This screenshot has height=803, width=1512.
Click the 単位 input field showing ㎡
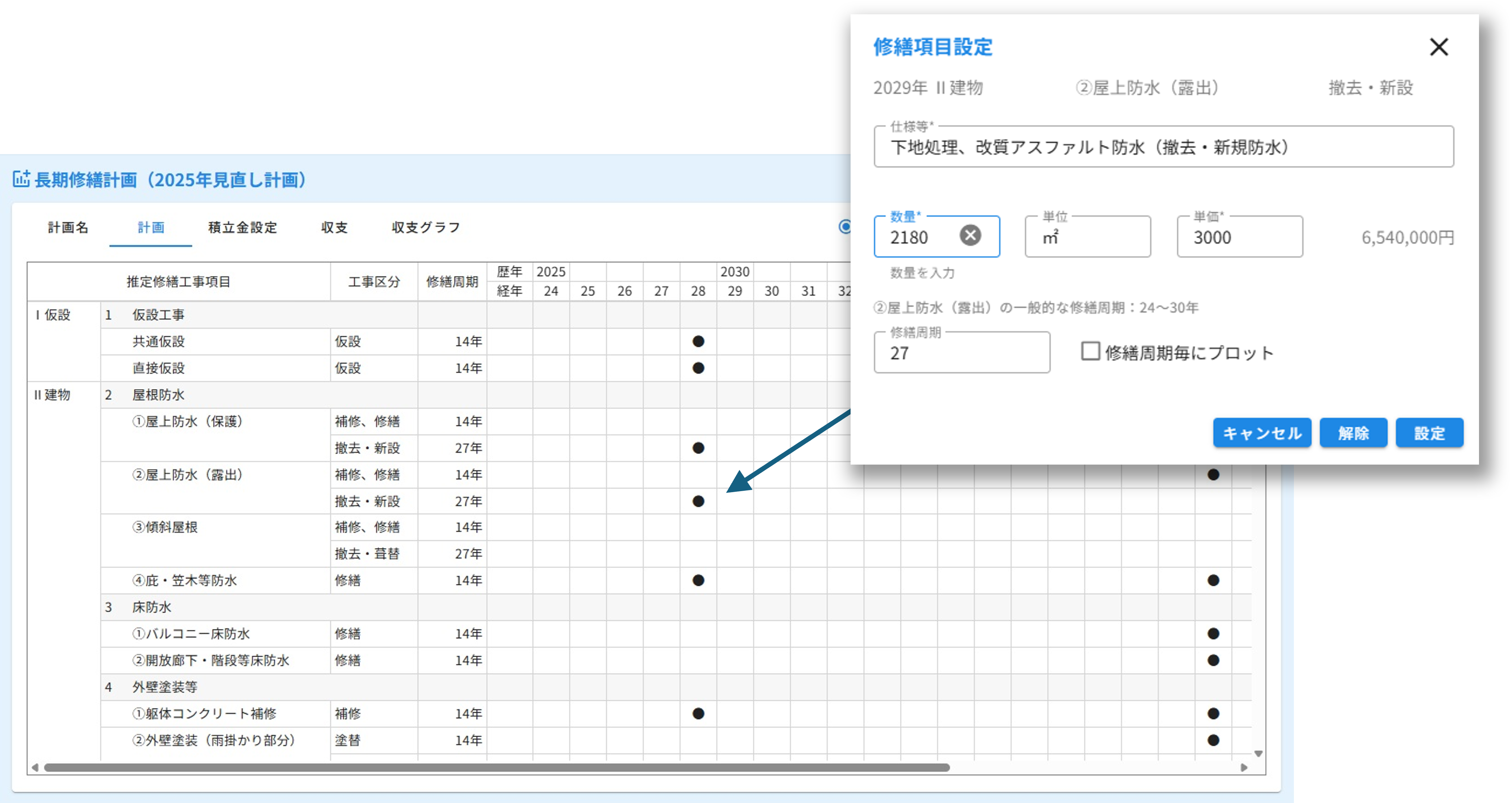click(1088, 237)
